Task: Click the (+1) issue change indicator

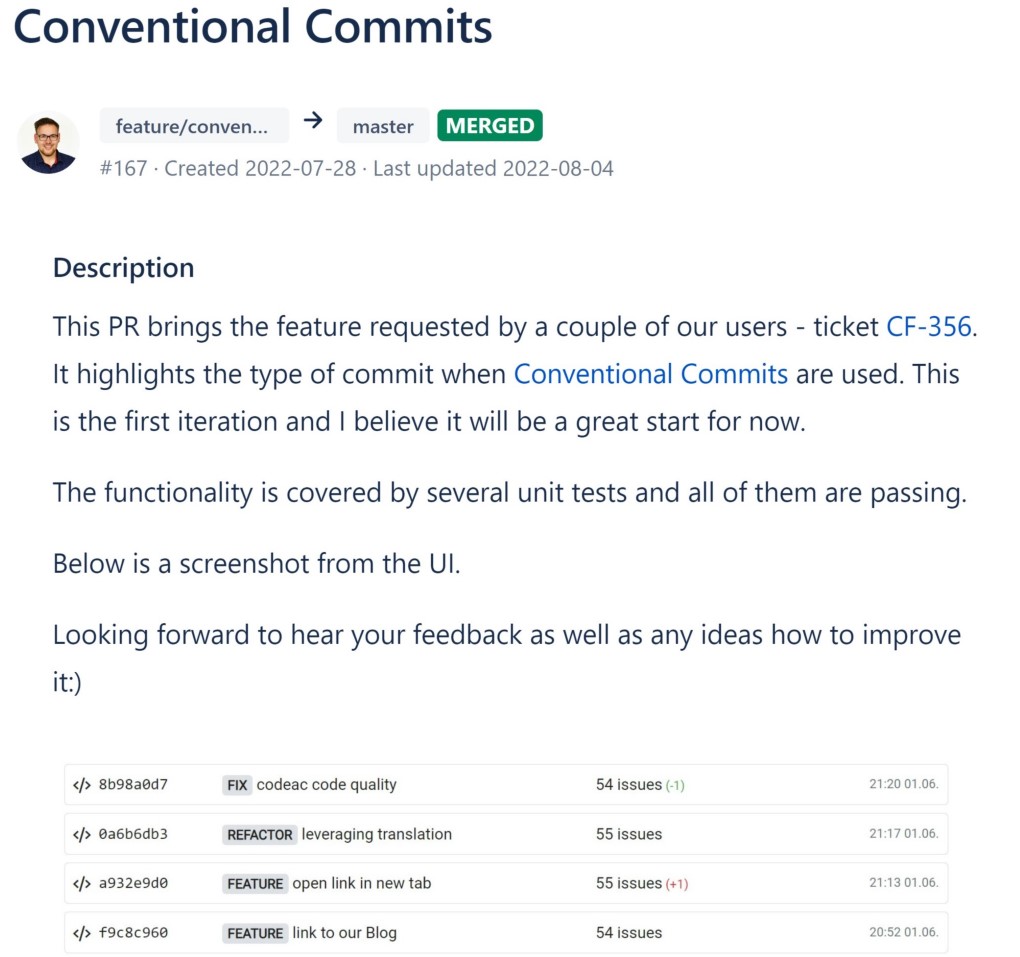Action: point(678,883)
